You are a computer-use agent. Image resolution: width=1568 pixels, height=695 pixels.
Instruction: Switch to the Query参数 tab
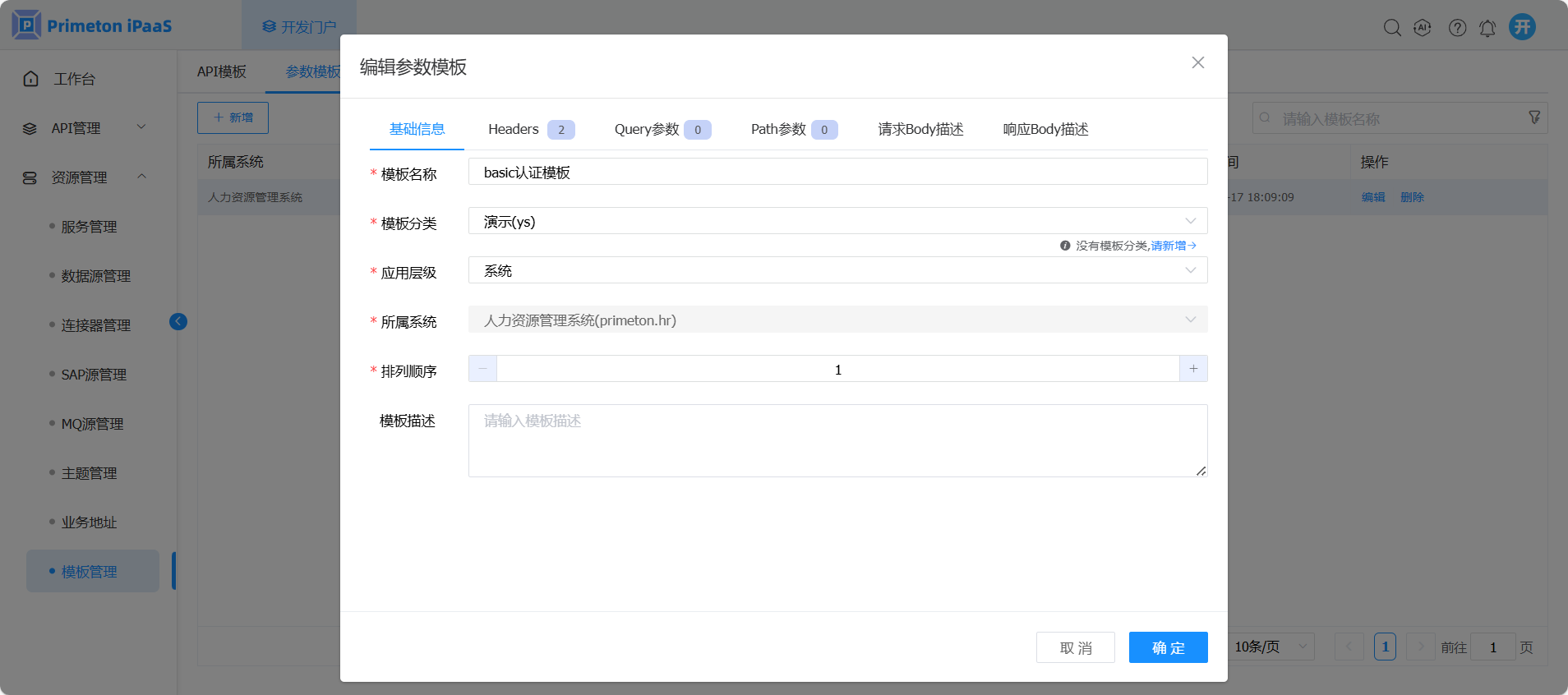tap(662, 129)
